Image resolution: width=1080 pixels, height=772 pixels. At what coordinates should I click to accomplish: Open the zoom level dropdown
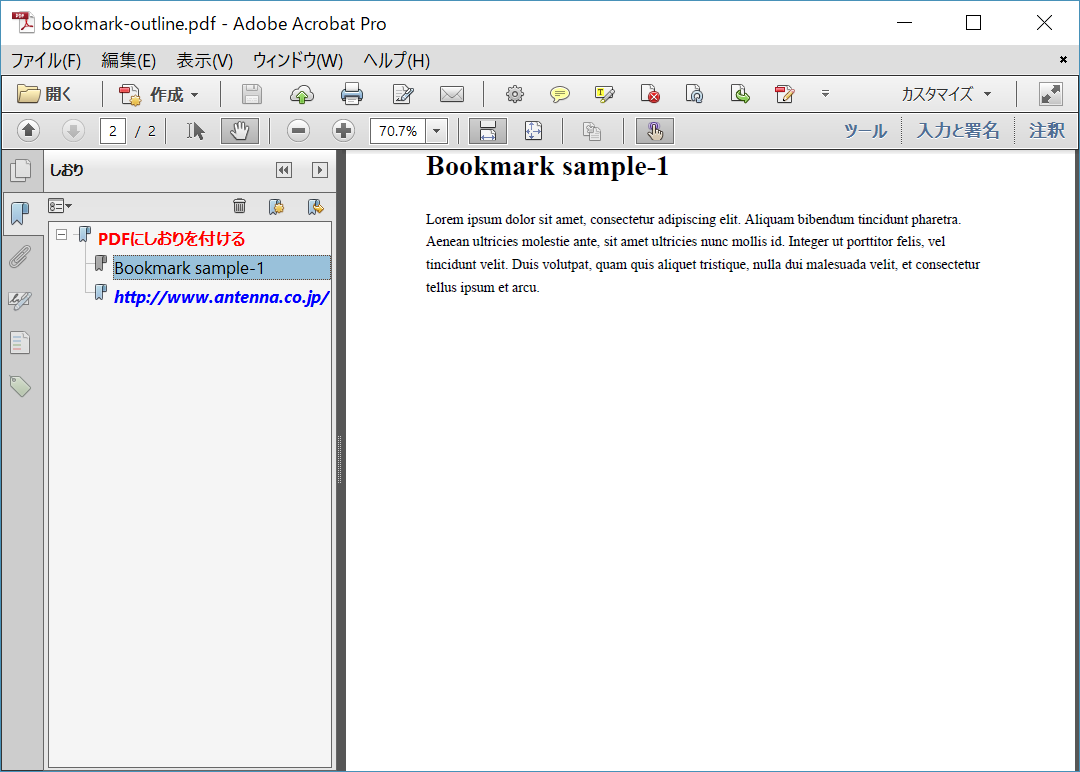point(435,130)
